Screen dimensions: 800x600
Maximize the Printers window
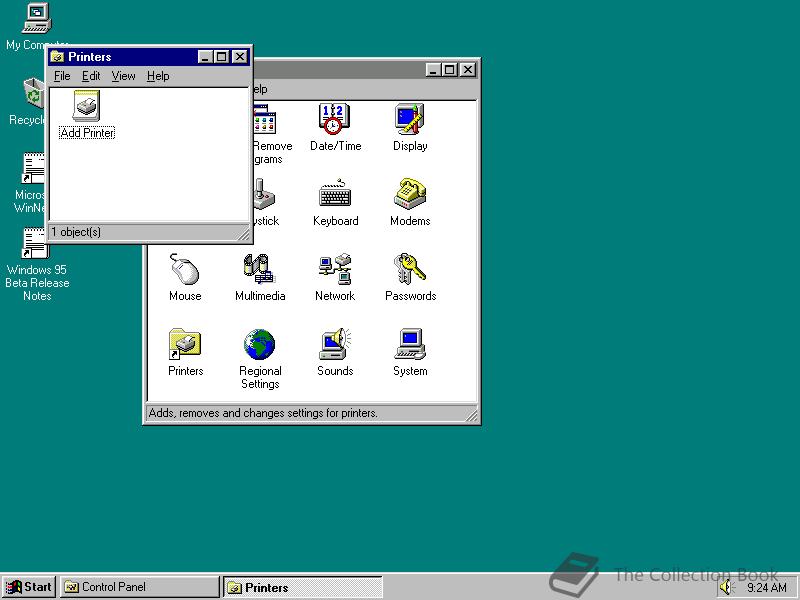click(221, 57)
